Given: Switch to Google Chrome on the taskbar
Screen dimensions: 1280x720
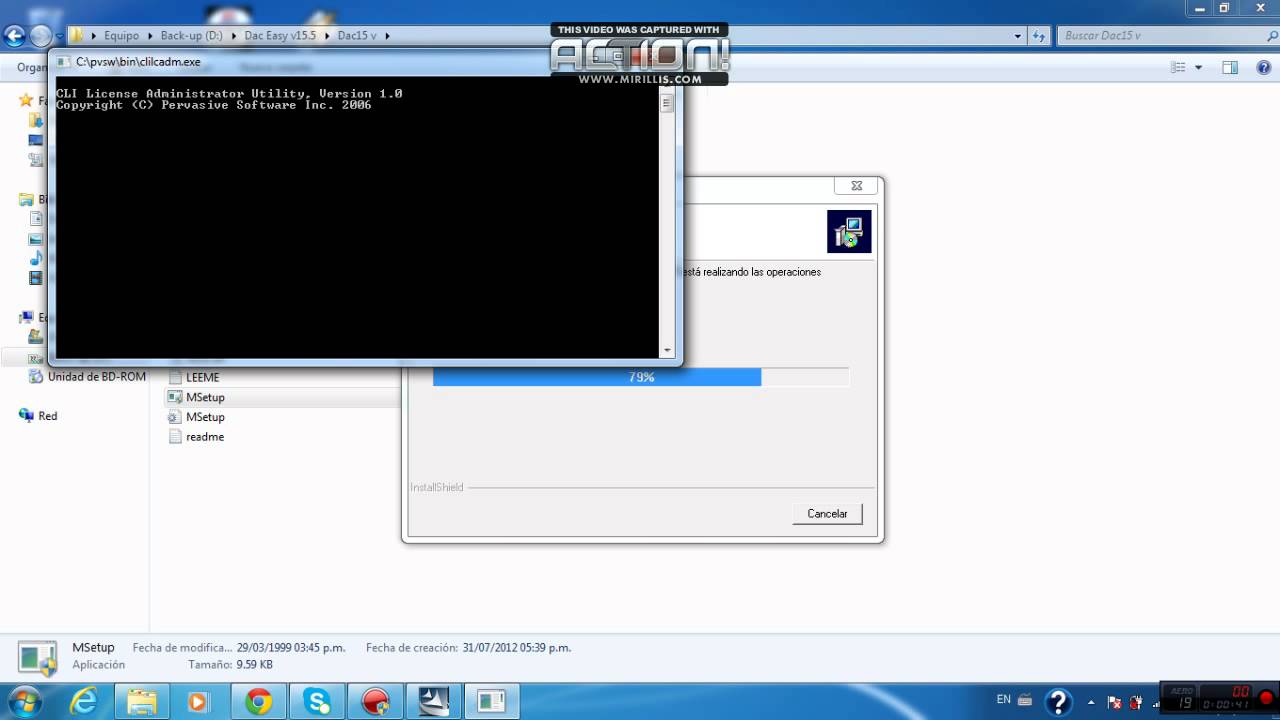Looking at the screenshot, I should tap(259, 702).
